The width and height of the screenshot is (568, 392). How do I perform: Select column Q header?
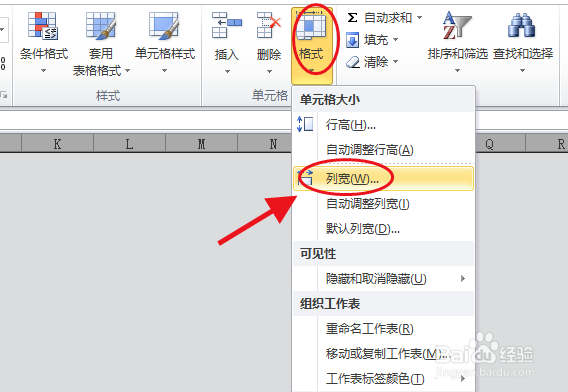500,144
